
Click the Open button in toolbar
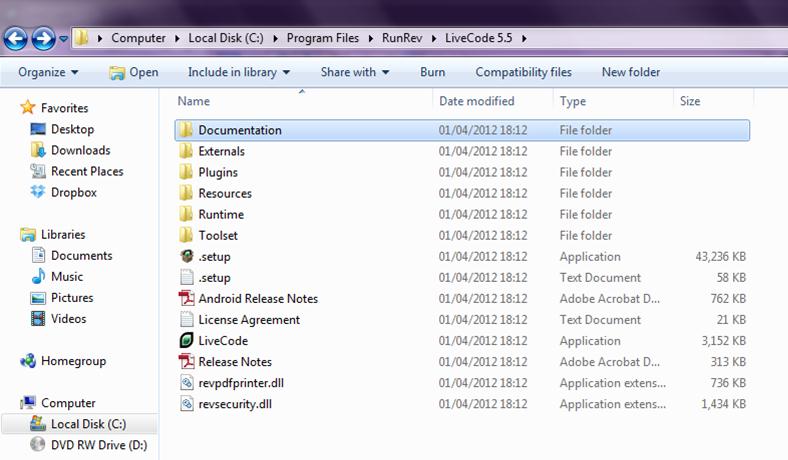click(133, 72)
